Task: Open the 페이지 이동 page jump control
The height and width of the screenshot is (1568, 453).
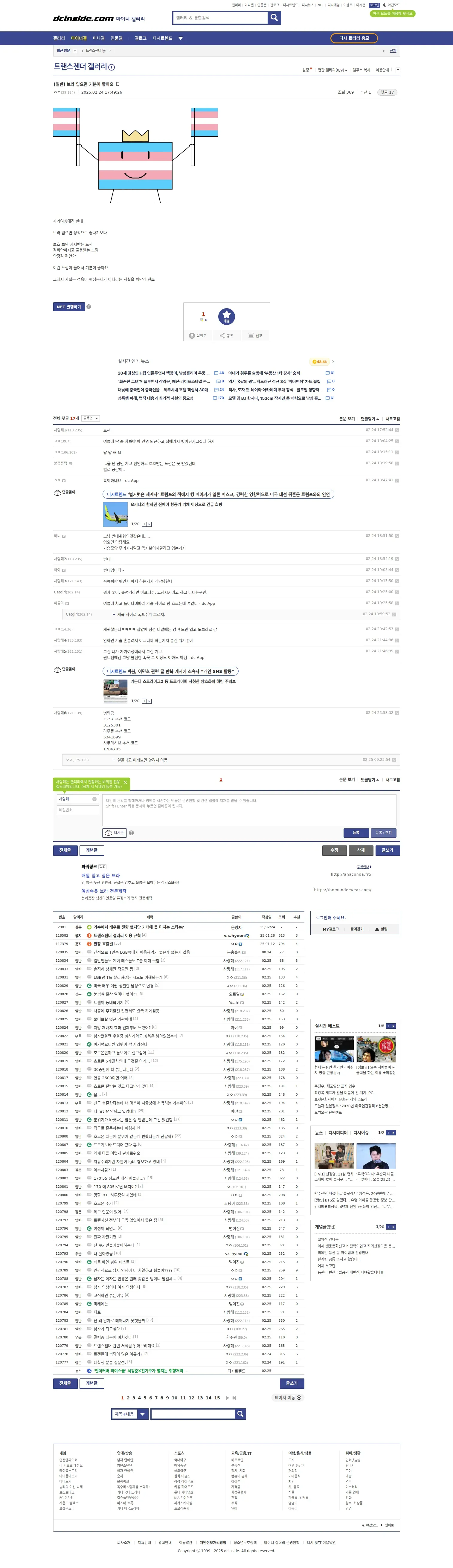Action: [x=288, y=1398]
